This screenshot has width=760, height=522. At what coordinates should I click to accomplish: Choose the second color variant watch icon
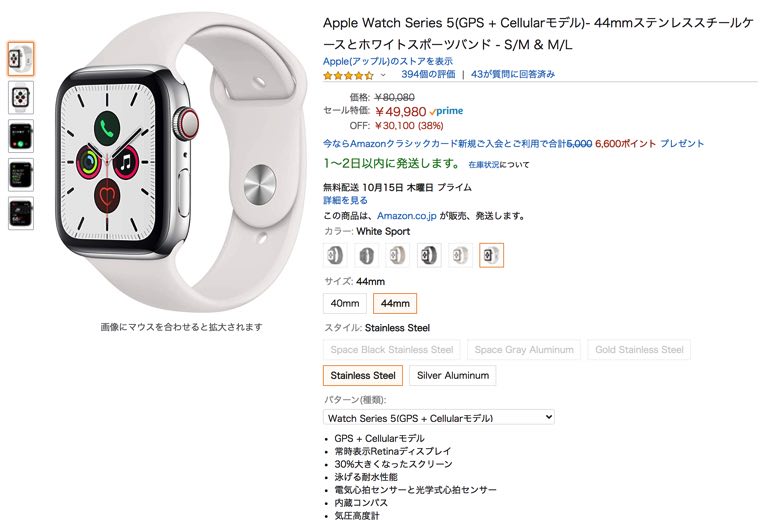tap(366, 255)
